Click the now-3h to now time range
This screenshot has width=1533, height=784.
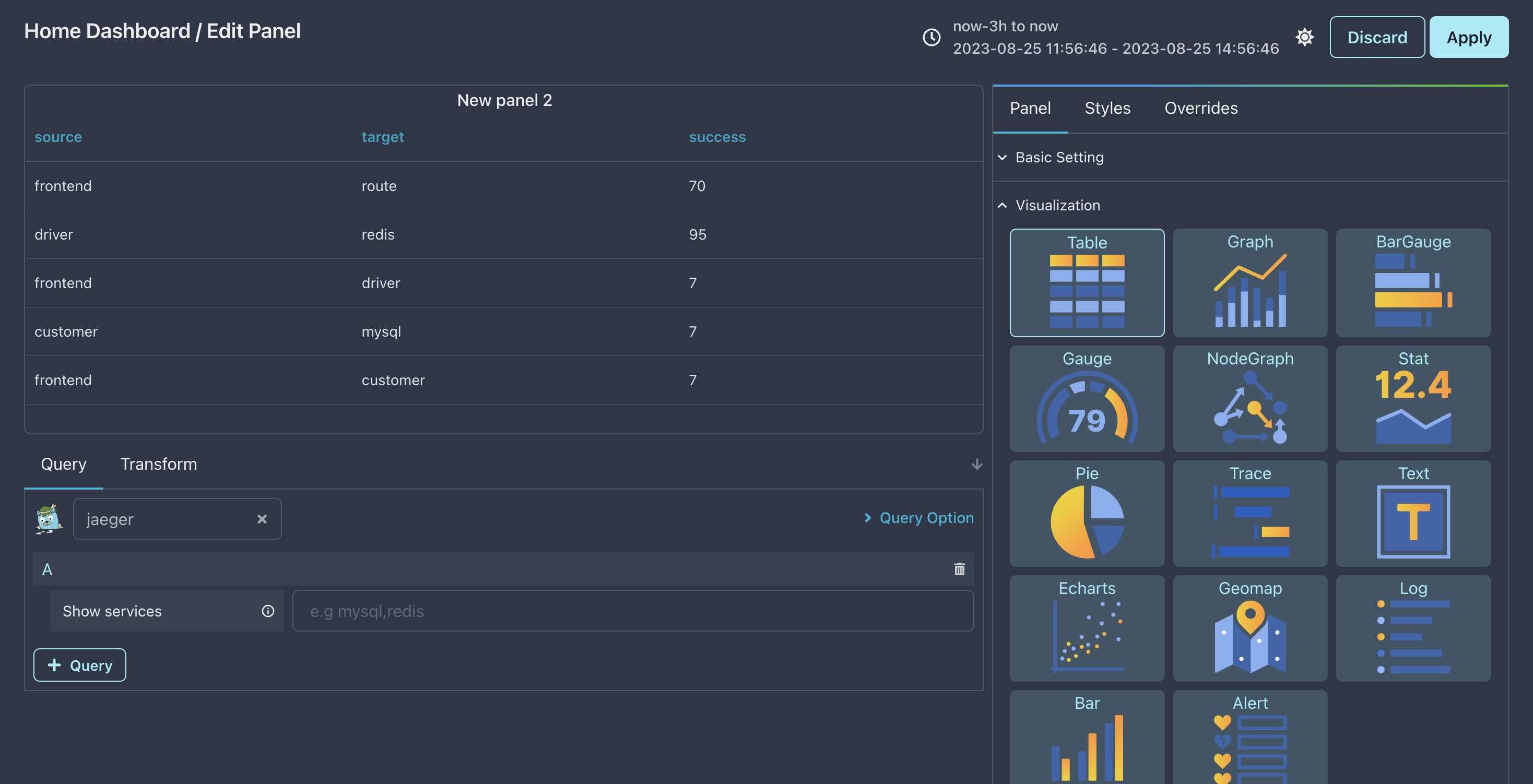1005,26
